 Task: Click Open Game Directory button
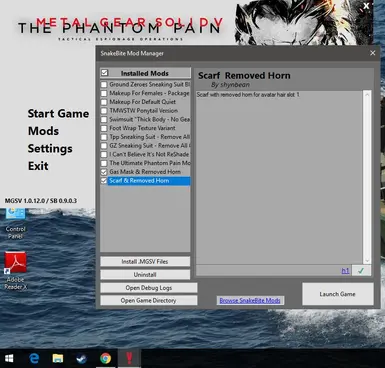[149, 300]
